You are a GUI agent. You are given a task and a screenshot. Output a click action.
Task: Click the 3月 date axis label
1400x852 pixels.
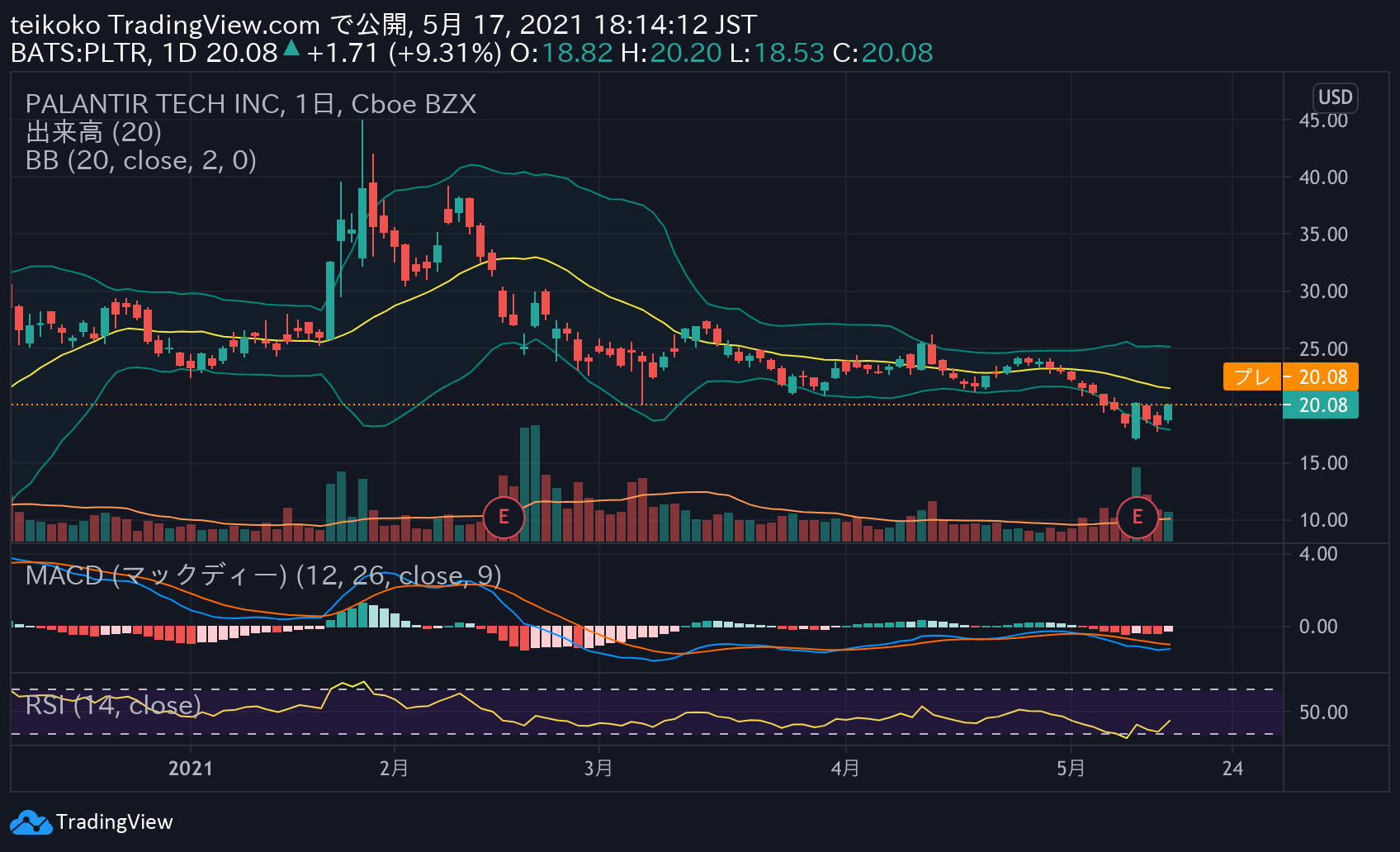598,769
